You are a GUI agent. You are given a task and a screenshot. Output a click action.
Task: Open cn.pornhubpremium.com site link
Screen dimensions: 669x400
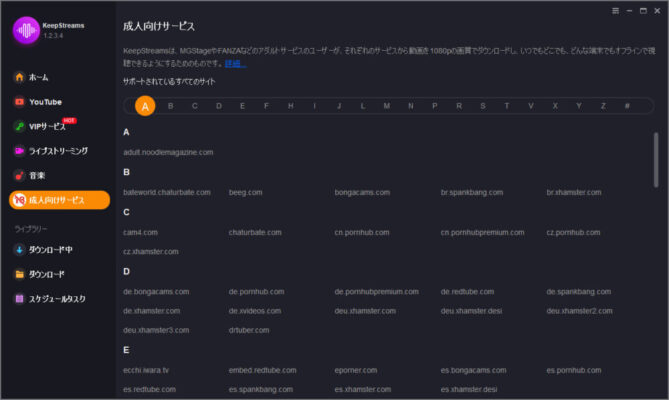coord(483,232)
